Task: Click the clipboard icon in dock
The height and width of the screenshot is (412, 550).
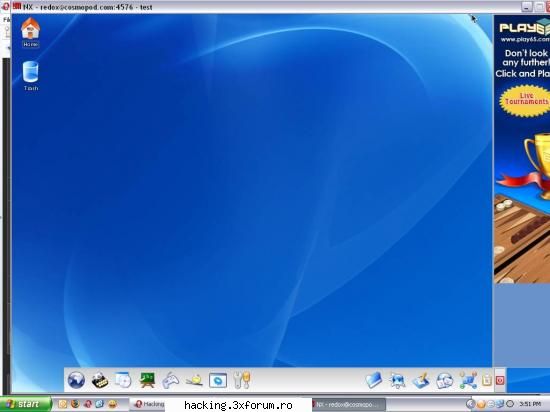Action: pyautogui.click(x=487, y=380)
